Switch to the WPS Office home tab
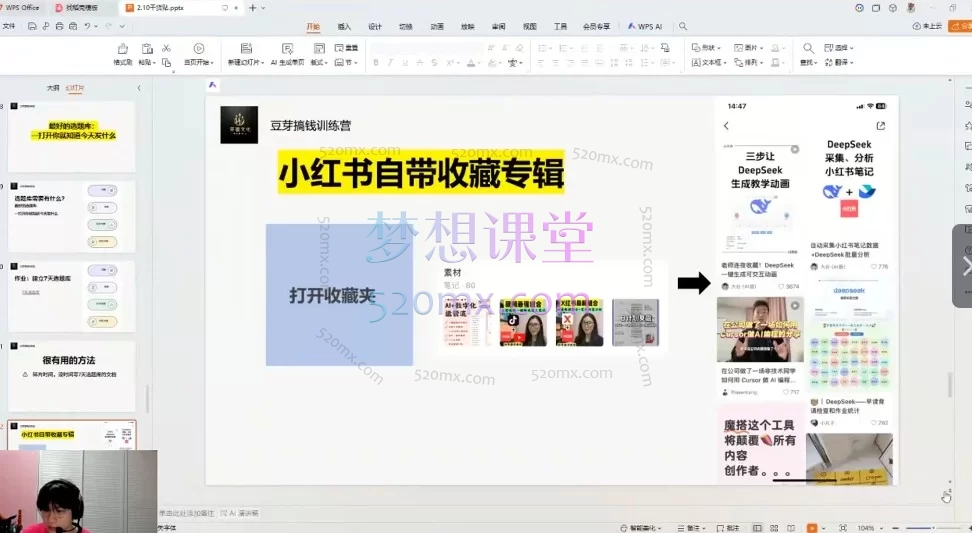This screenshot has height=533, width=972. (20, 7)
